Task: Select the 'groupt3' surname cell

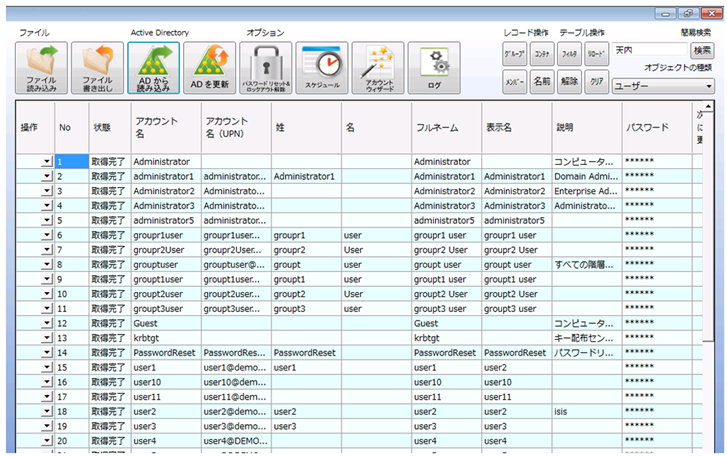Action: pos(306,309)
